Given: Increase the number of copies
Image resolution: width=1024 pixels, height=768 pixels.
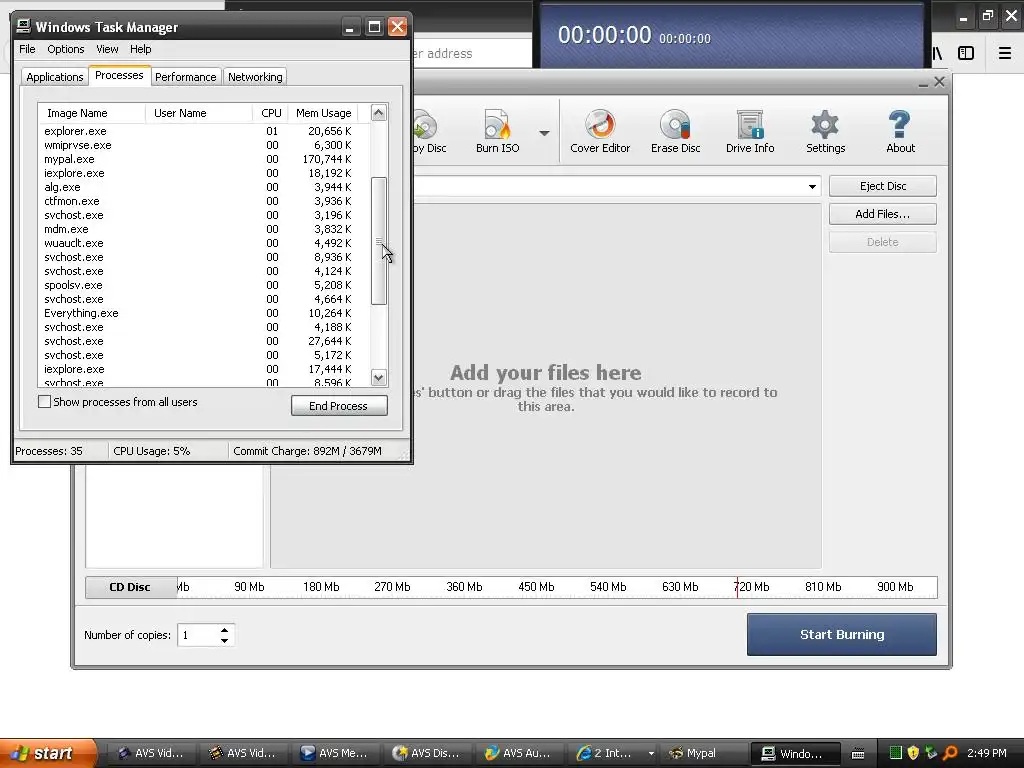Looking at the screenshot, I should 224,630.
